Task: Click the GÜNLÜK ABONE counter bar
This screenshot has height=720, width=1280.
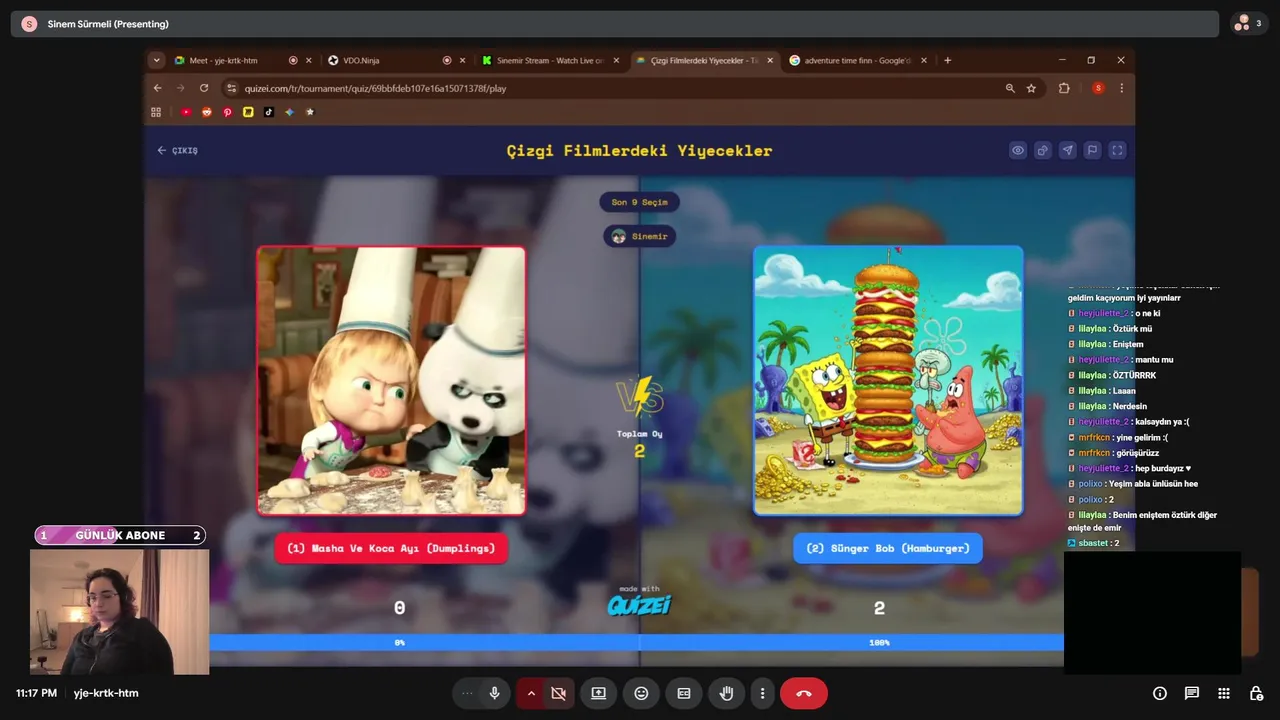Action: click(x=120, y=535)
